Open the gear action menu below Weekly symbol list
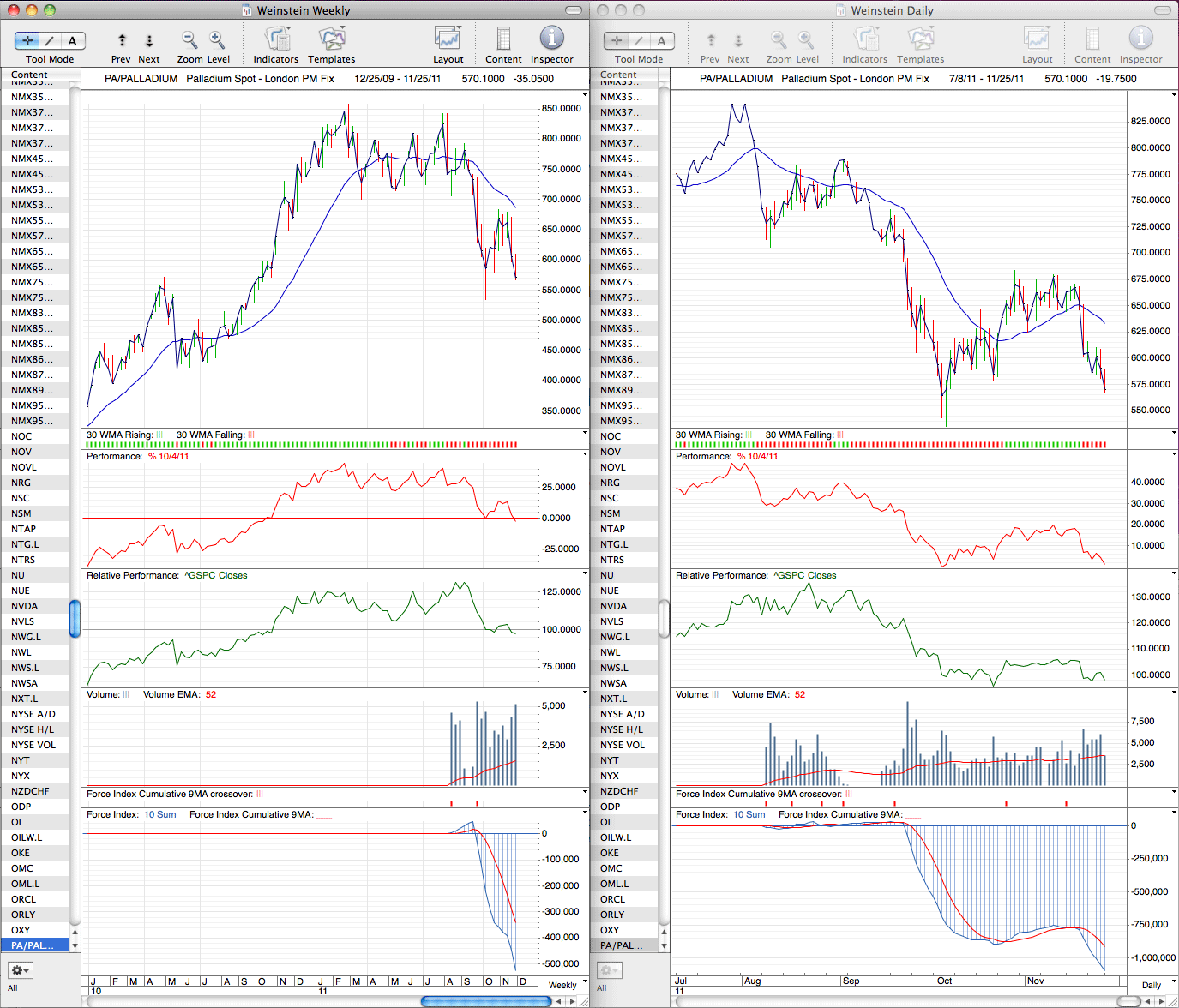This screenshot has height=1008, width=1179. pyautogui.click(x=21, y=970)
